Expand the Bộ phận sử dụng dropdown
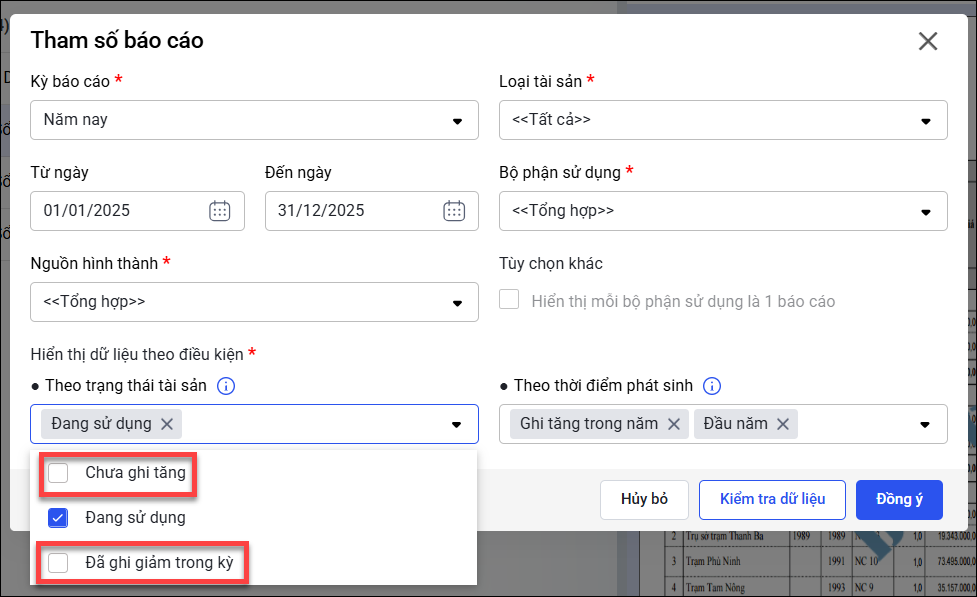Screen dimensions: 977x597 (x=925, y=211)
